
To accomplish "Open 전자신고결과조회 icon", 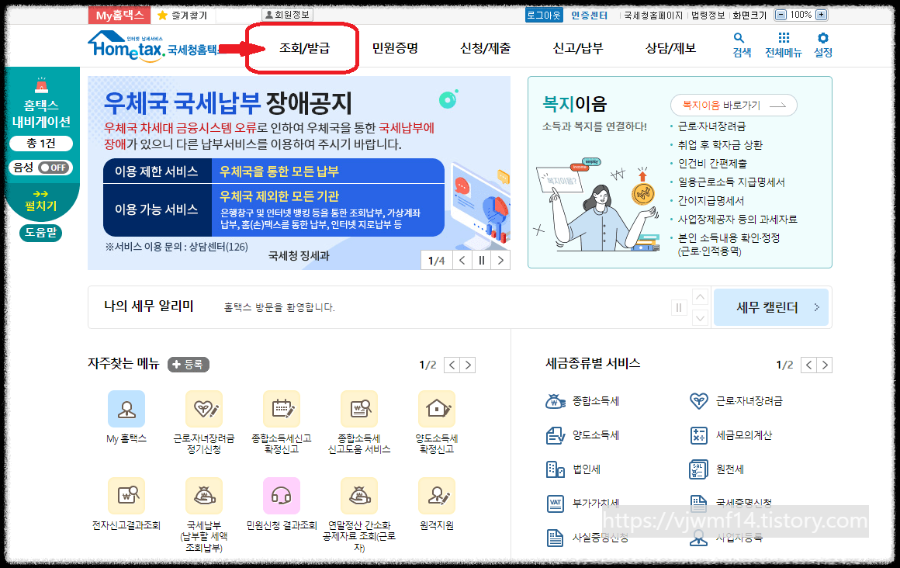I will (126, 495).
